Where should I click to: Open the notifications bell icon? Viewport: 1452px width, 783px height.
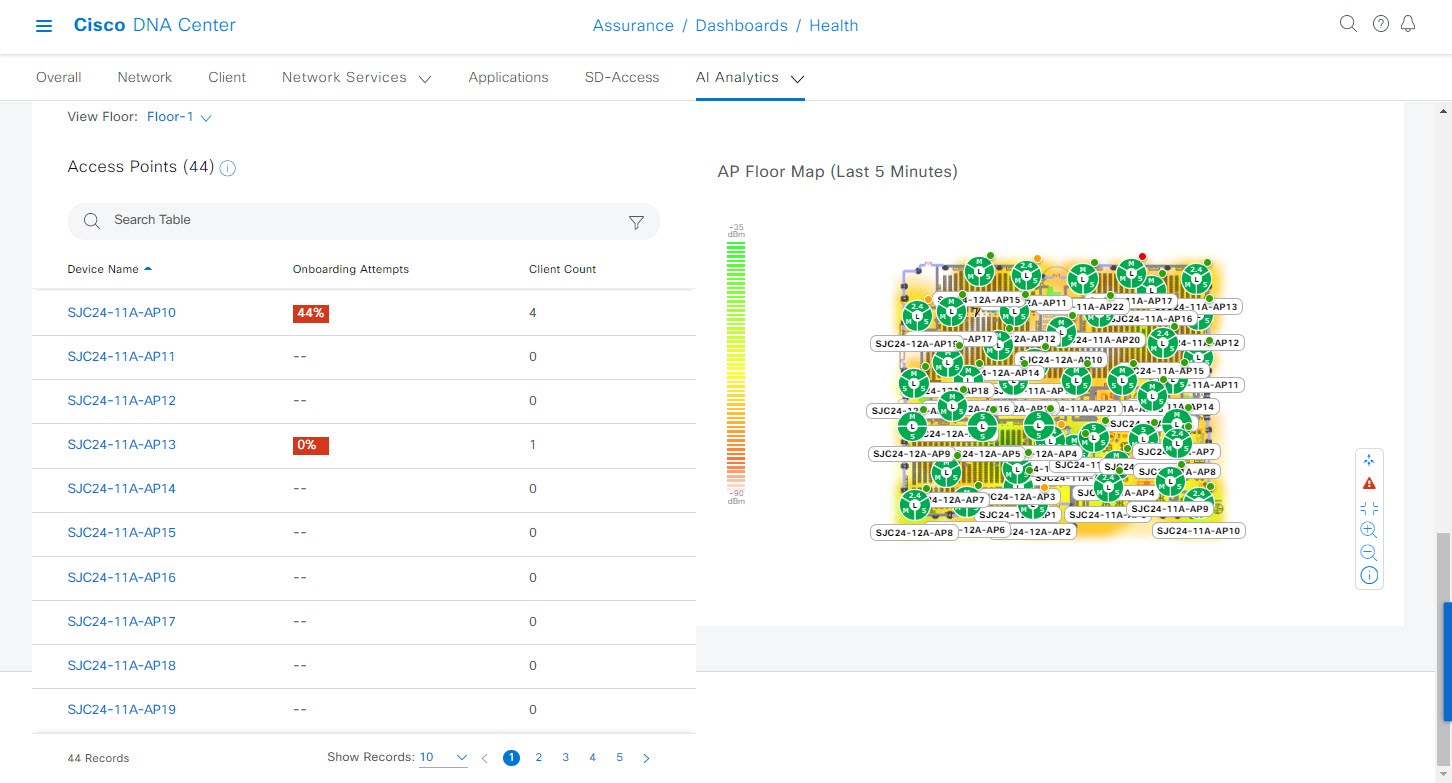(x=1408, y=24)
